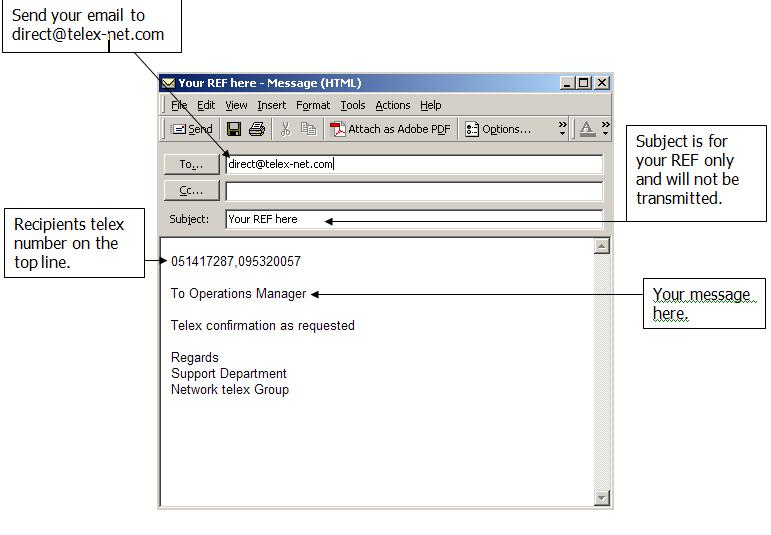Maximize the message window
This screenshot has width=771, height=535.
tap(584, 83)
